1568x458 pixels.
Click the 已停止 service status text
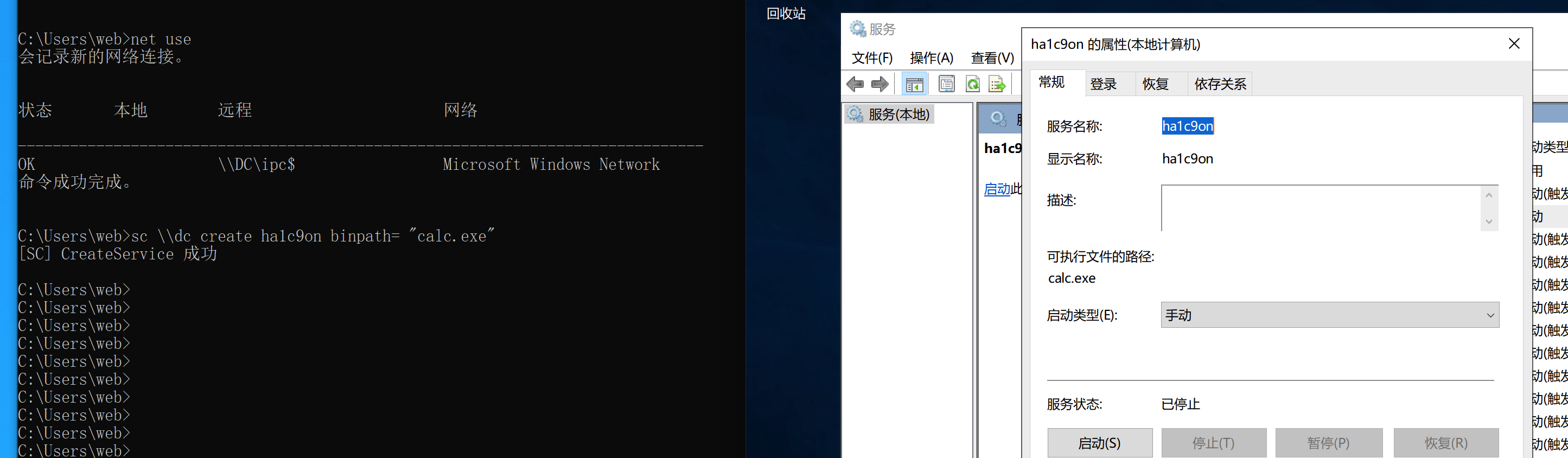(x=1181, y=404)
